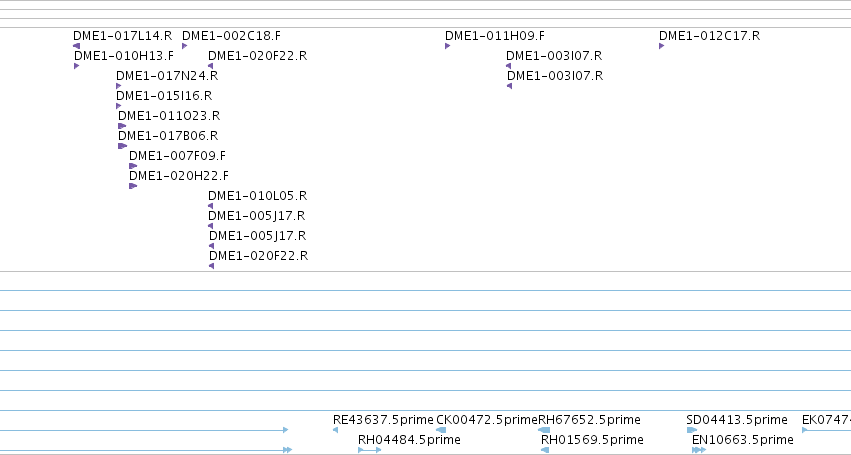
Task: Click the blue glyph under SD04413.5prime
Action: coord(692,431)
